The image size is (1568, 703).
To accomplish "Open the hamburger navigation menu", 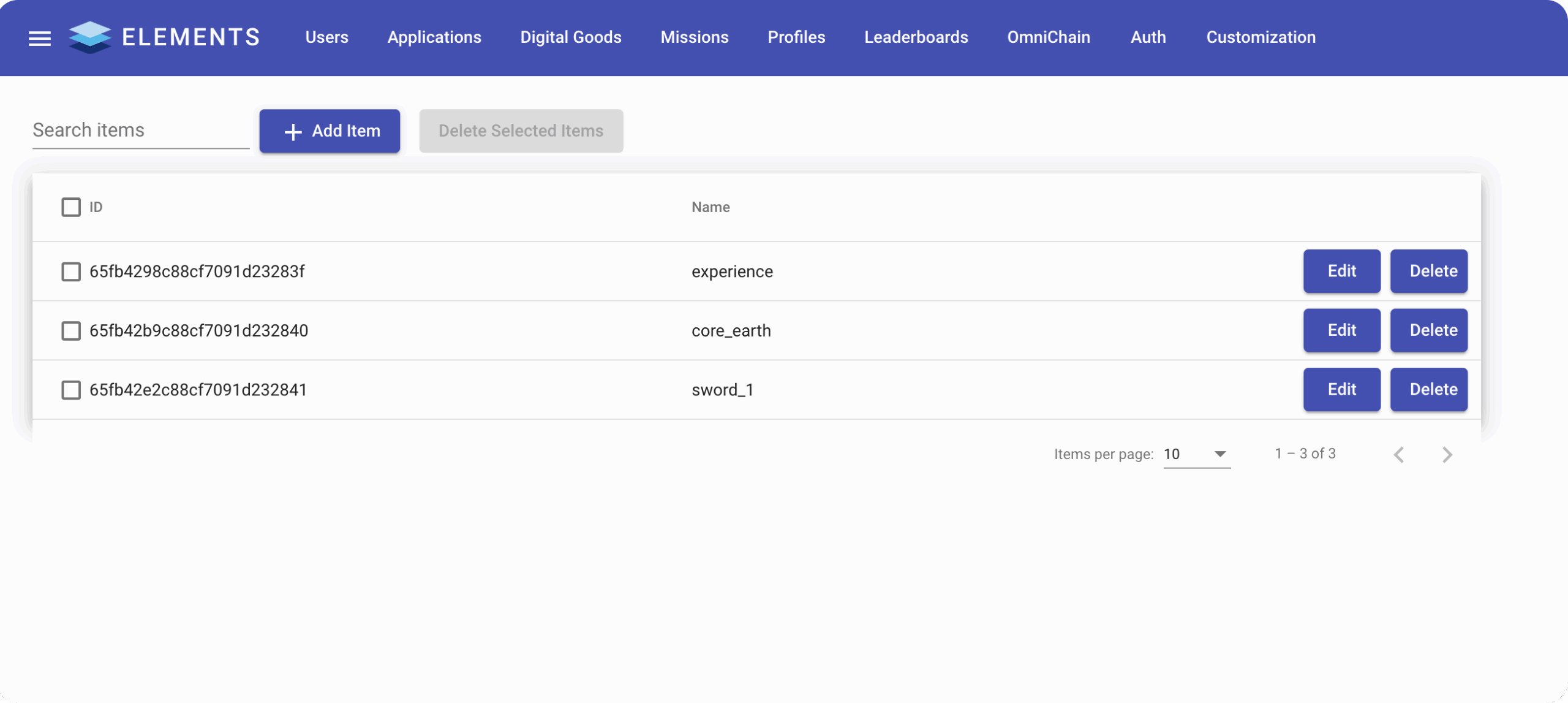I will point(40,39).
